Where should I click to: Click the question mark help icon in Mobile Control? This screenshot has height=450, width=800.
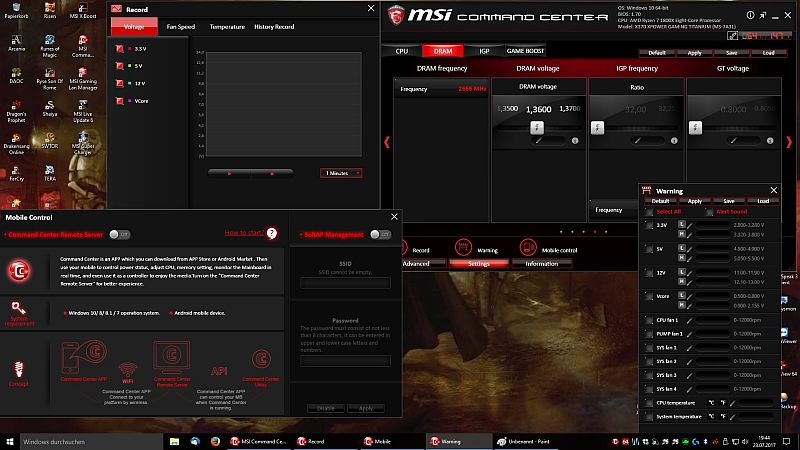[272, 234]
